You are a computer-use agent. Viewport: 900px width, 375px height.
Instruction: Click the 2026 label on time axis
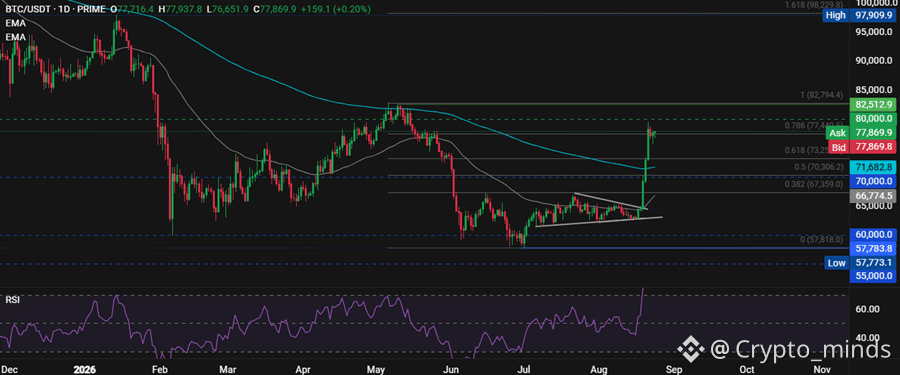click(84, 369)
